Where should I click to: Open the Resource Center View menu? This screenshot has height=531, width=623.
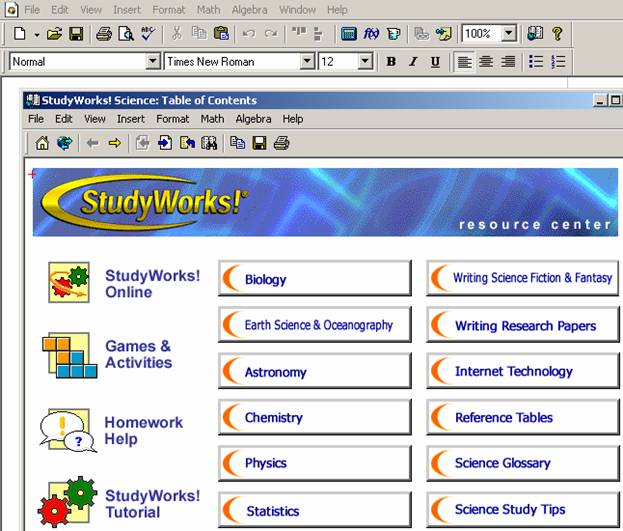click(x=95, y=119)
